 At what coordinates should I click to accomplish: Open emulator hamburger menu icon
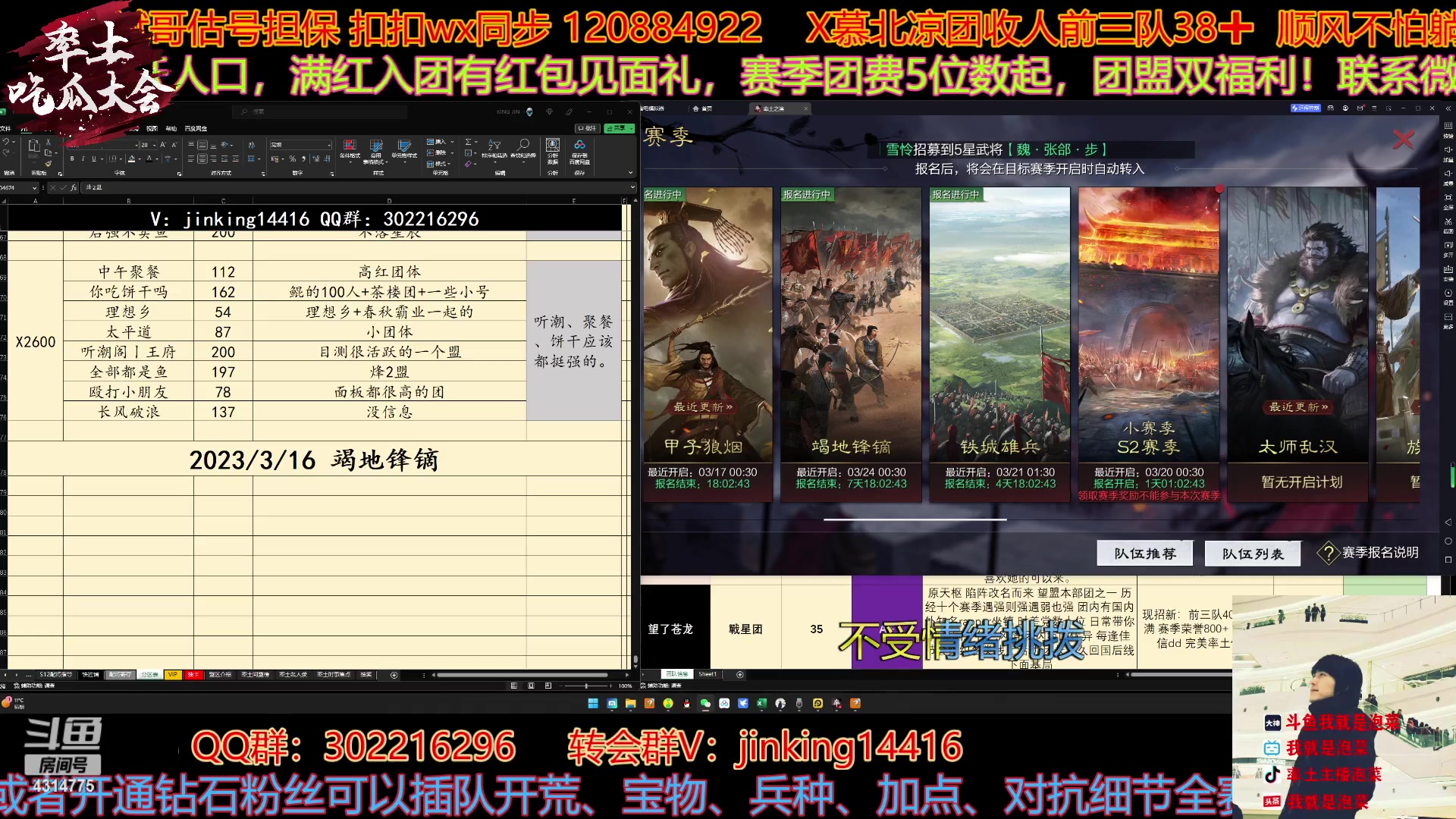1374,108
